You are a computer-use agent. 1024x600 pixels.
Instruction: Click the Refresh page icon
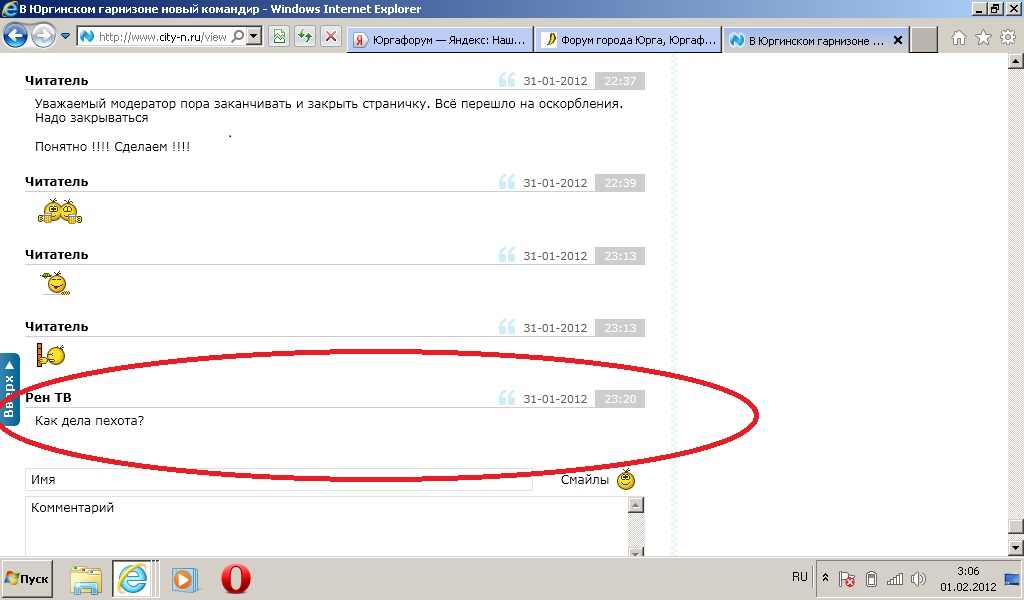(x=304, y=37)
